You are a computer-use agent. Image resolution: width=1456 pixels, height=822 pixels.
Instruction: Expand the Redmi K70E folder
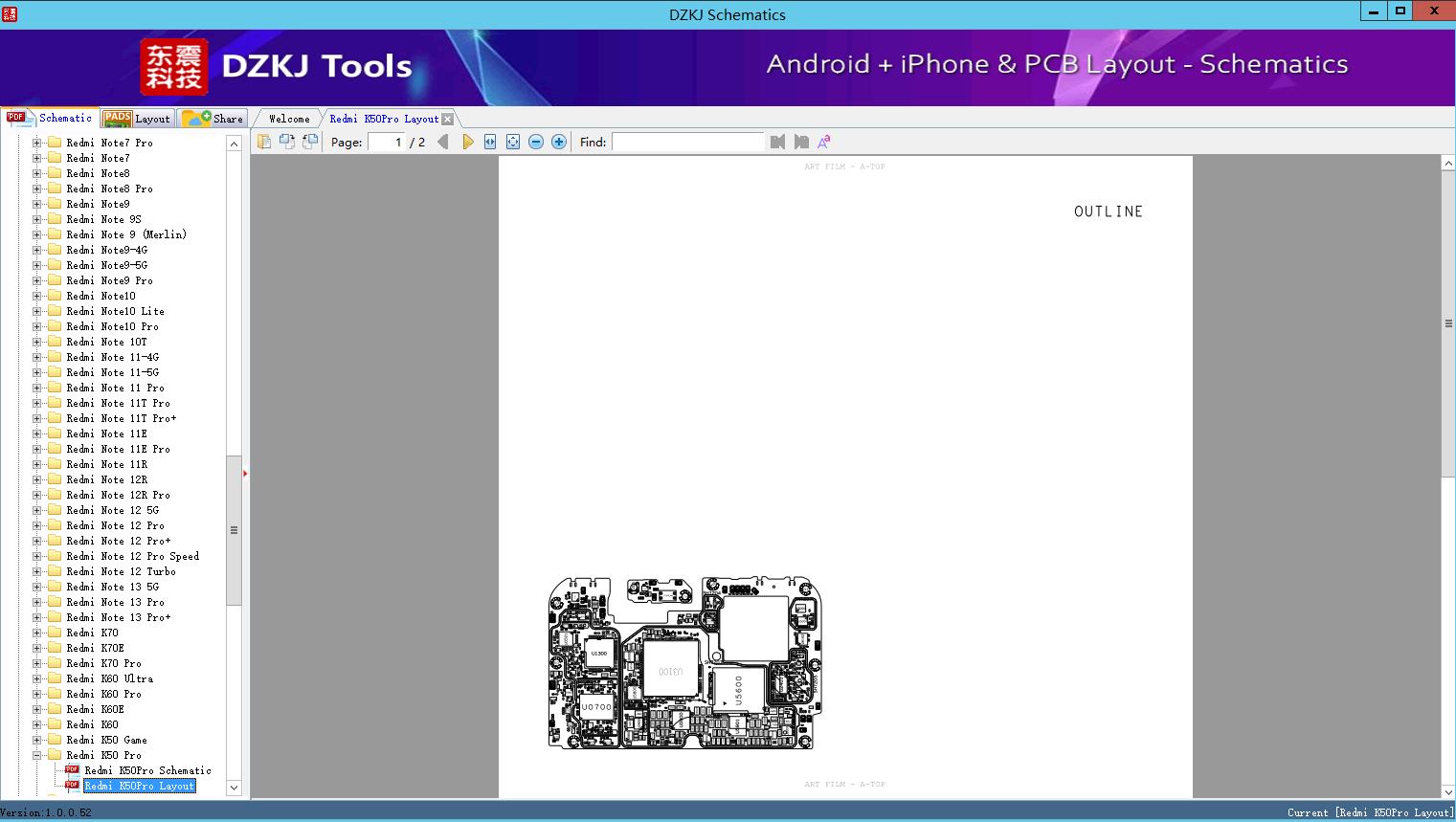pos(36,648)
